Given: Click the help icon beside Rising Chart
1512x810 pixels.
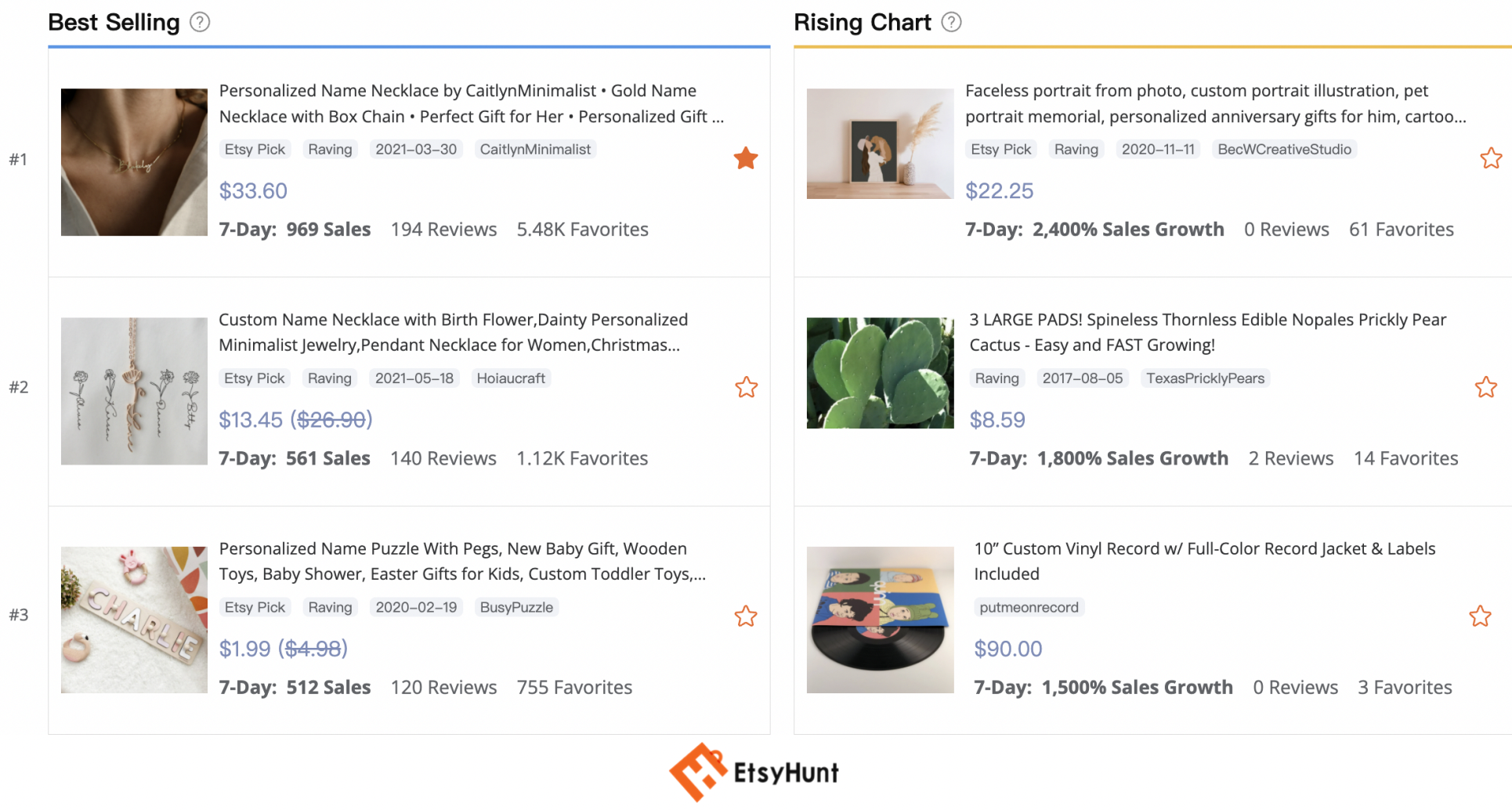Looking at the screenshot, I should click(x=951, y=22).
